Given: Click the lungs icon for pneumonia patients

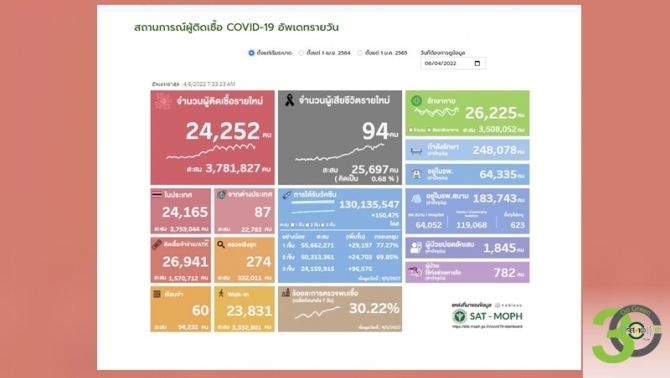Looking at the screenshot, I should pos(415,248).
